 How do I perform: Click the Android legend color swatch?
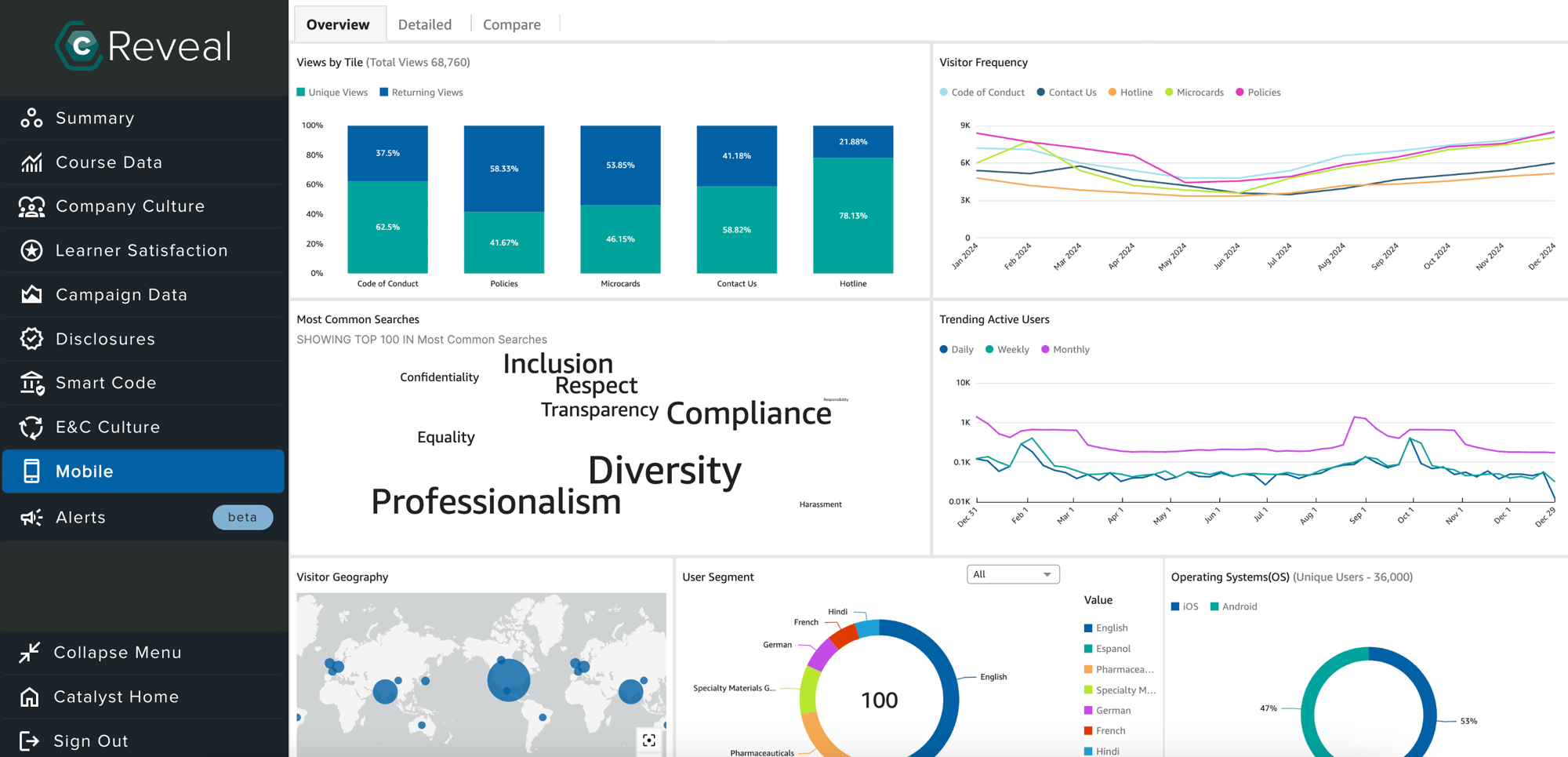1214,606
